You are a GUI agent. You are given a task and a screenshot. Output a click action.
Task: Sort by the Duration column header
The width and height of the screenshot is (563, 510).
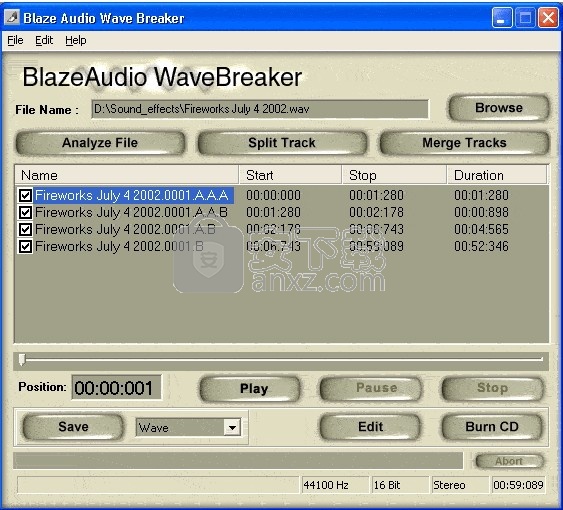point(497,175)
